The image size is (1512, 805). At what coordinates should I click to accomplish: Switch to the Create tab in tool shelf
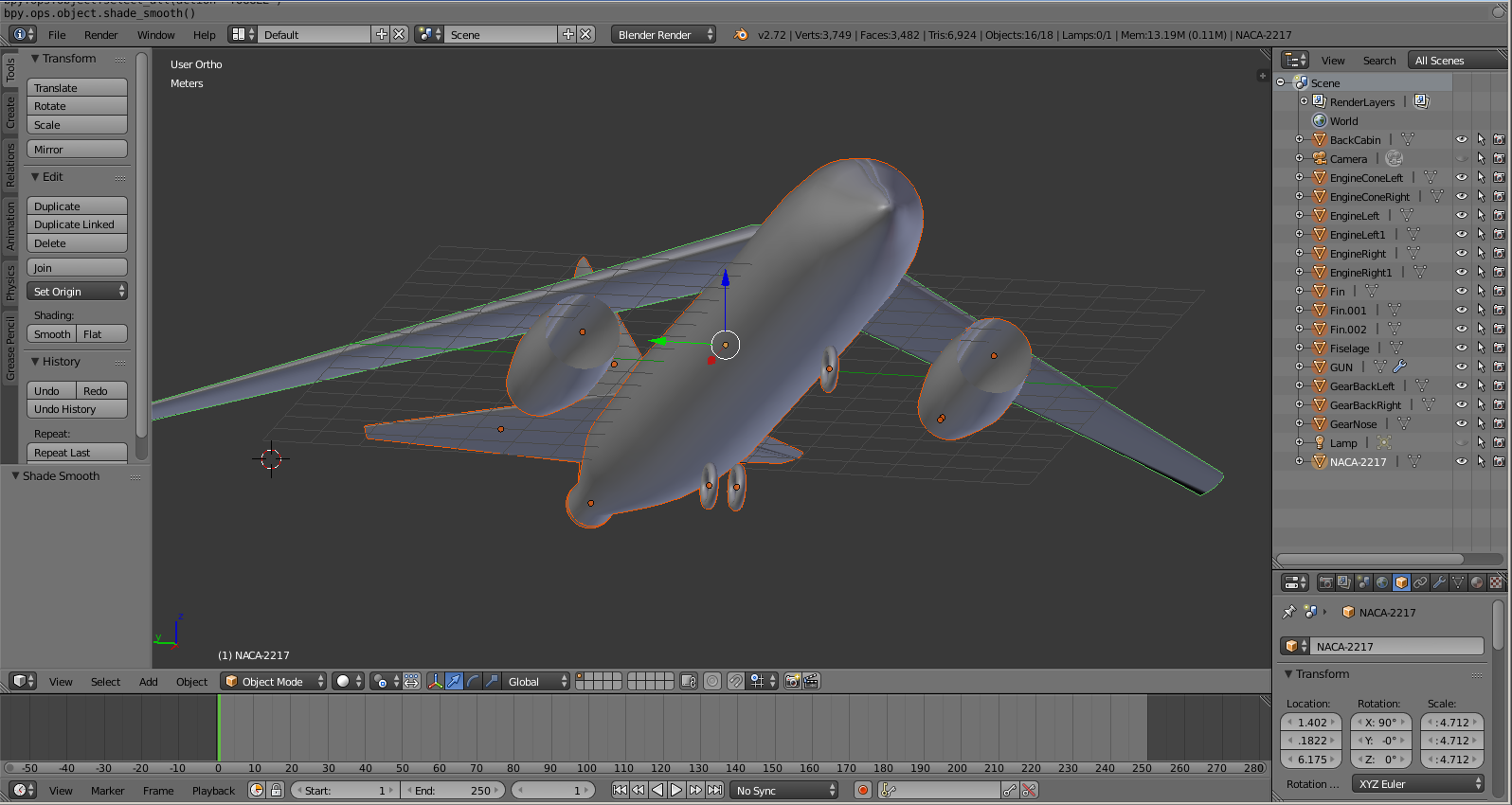click(10, 112)
